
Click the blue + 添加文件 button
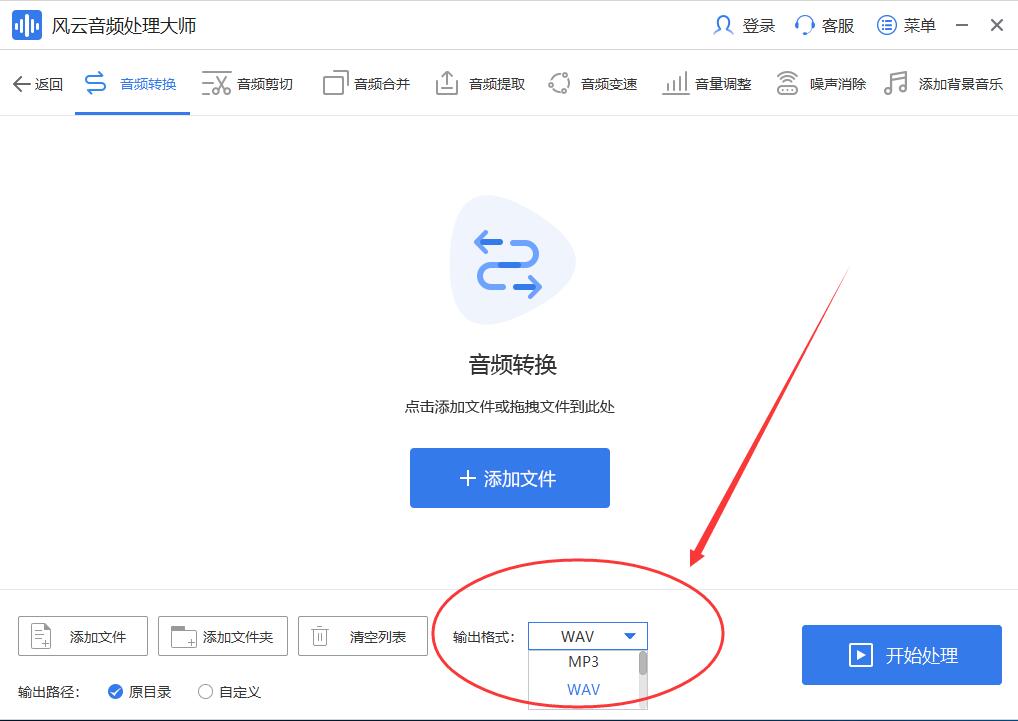click(x=510, y=478)
